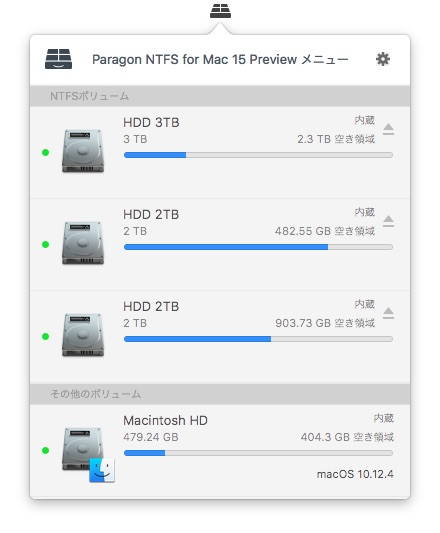The width and height of the screenshot is (440, 533).
Task: Click the Macintosh HD usage bar
Action: [258, 453]
